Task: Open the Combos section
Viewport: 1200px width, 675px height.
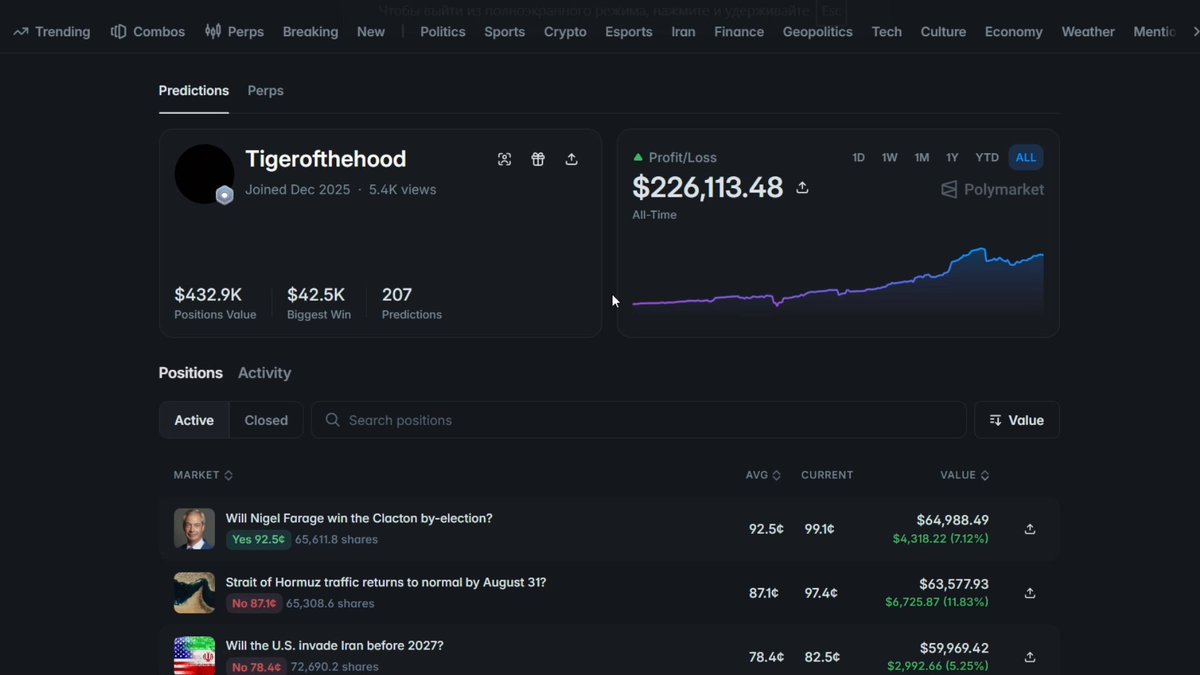Action: pyautogui.click(x=148, y=32)
